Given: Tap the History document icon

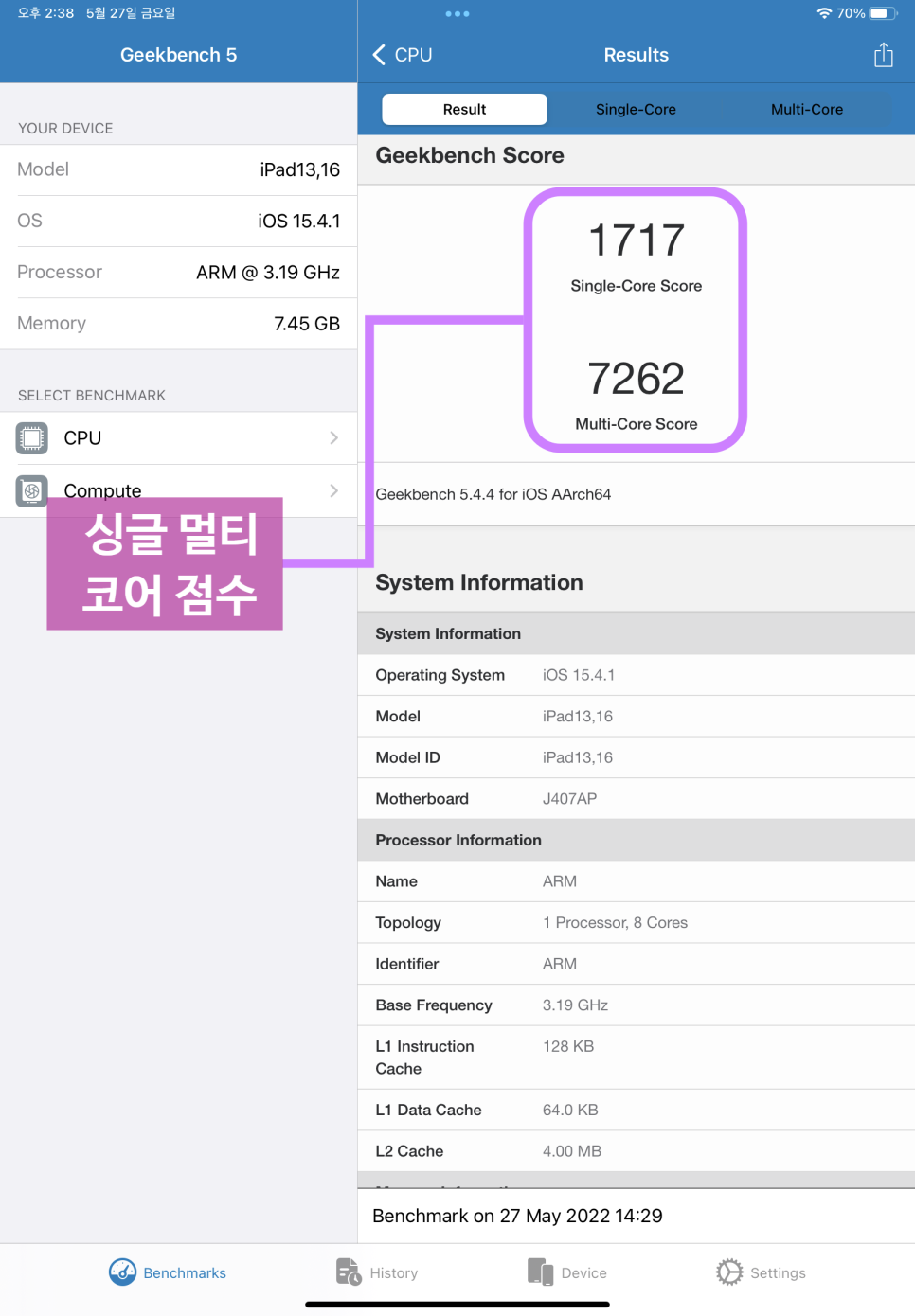Looking at the screenshot, I should [x=349, y=1272].
